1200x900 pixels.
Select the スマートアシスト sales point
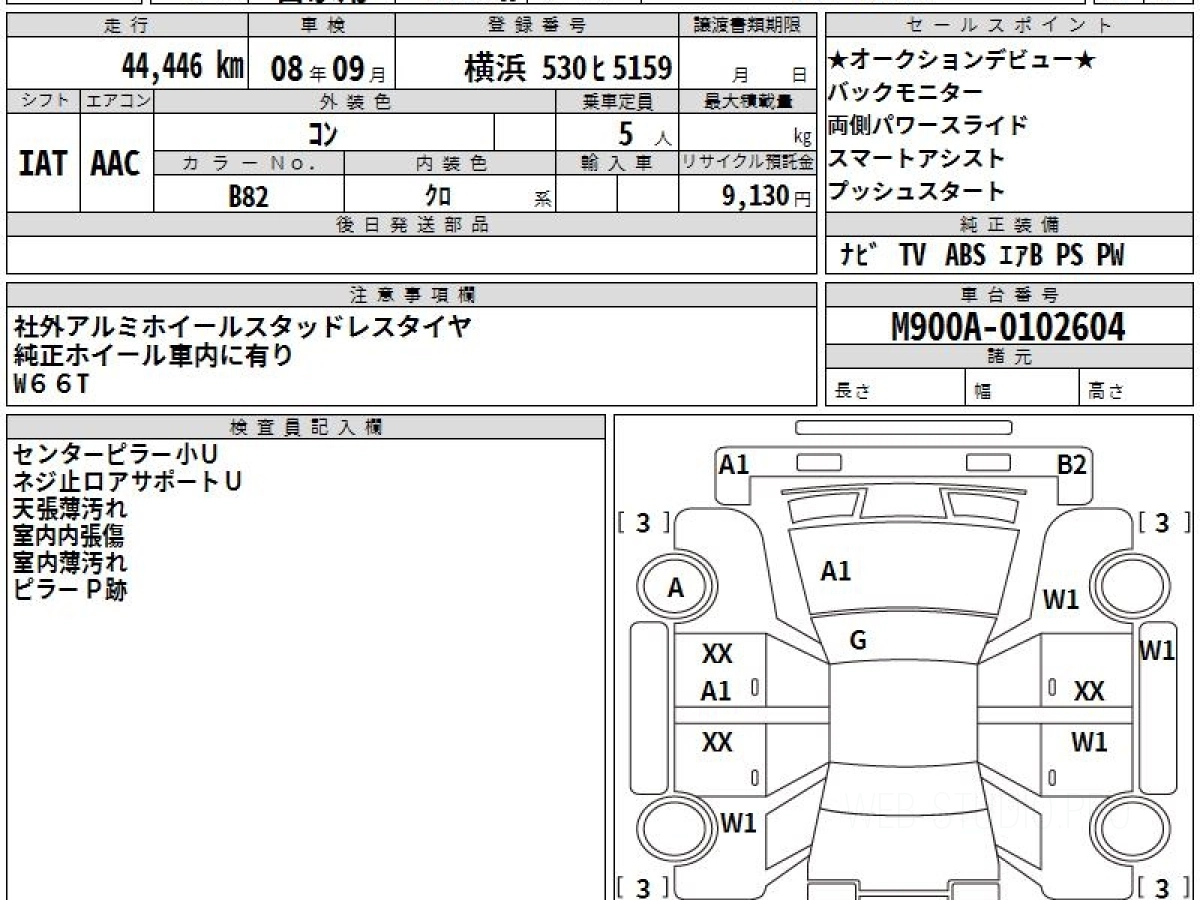pyautogui.click(x=917, y=158)
